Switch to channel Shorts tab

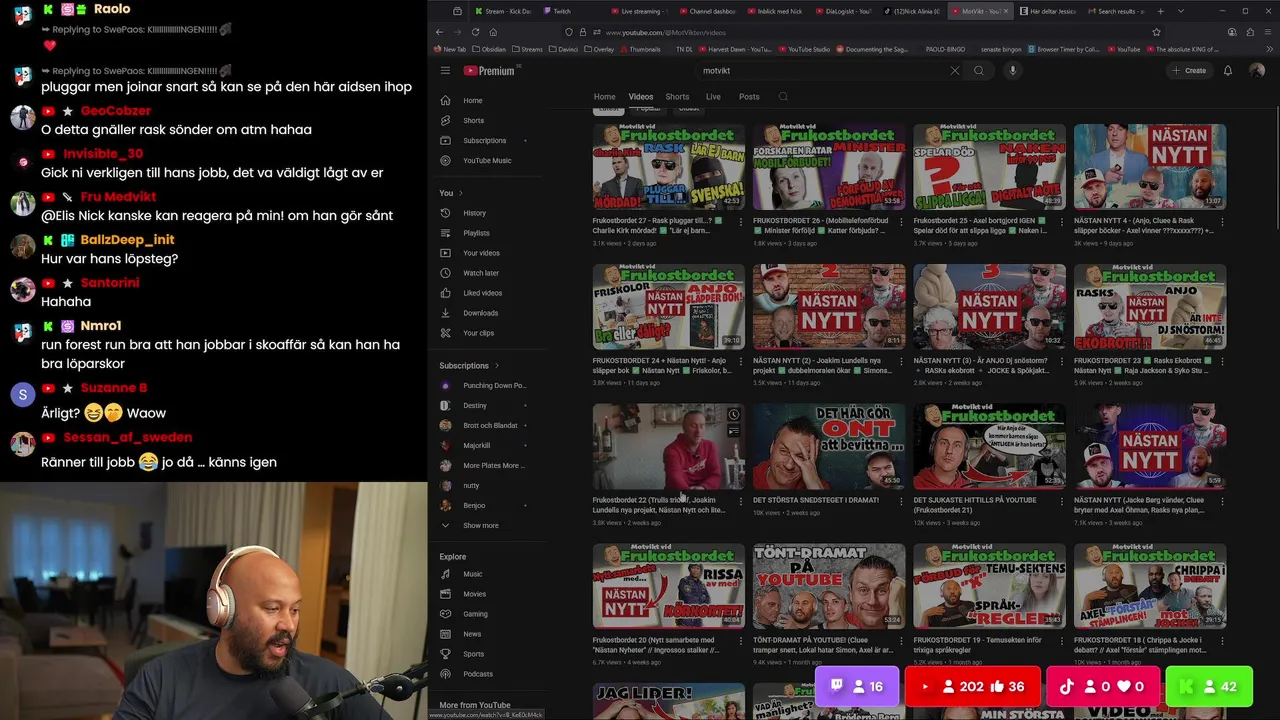click(x=677, y=97)
